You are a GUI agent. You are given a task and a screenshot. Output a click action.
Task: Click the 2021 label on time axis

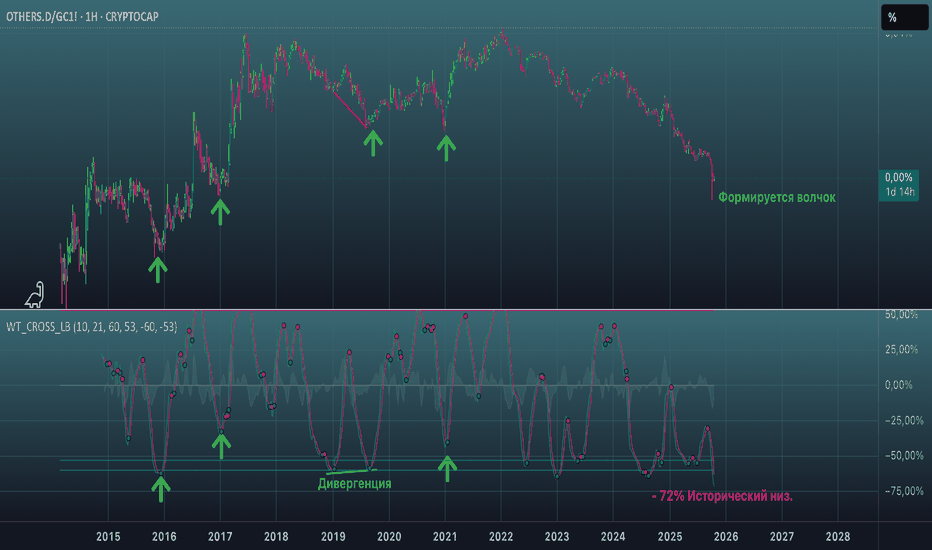tap(445, 537)
